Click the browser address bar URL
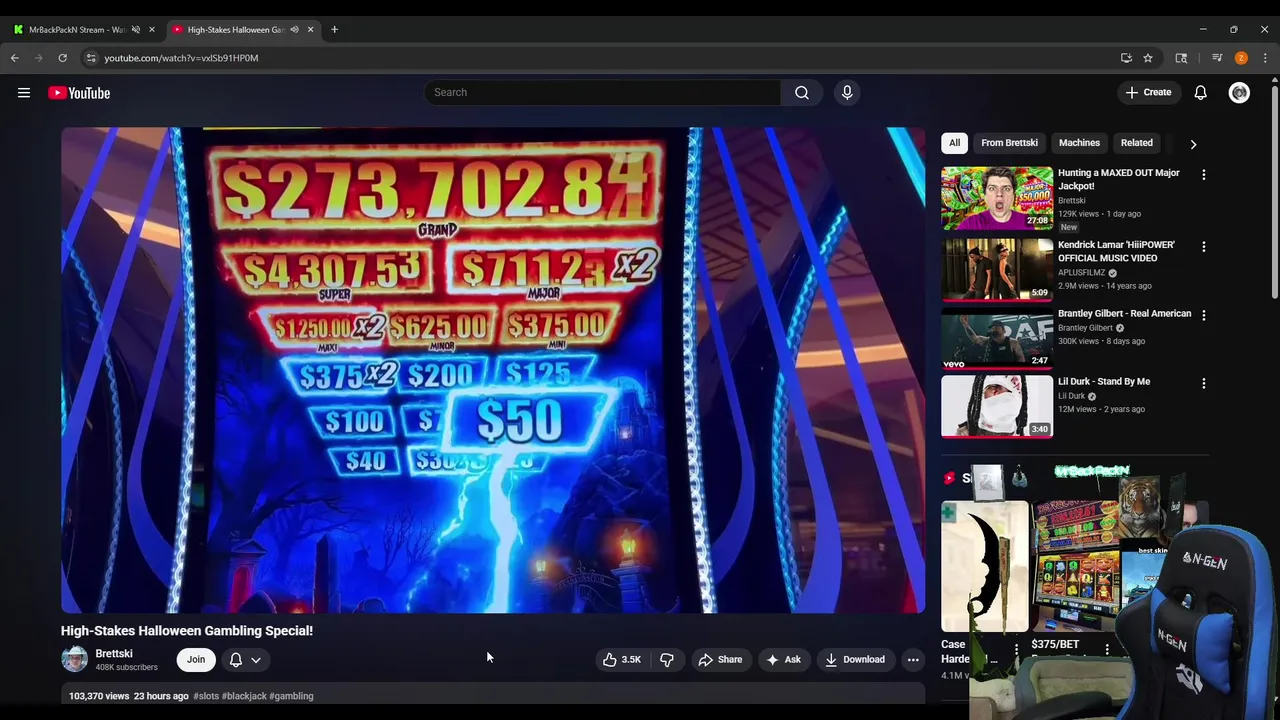Screen dimensions: 1280x720 [181, 58]
